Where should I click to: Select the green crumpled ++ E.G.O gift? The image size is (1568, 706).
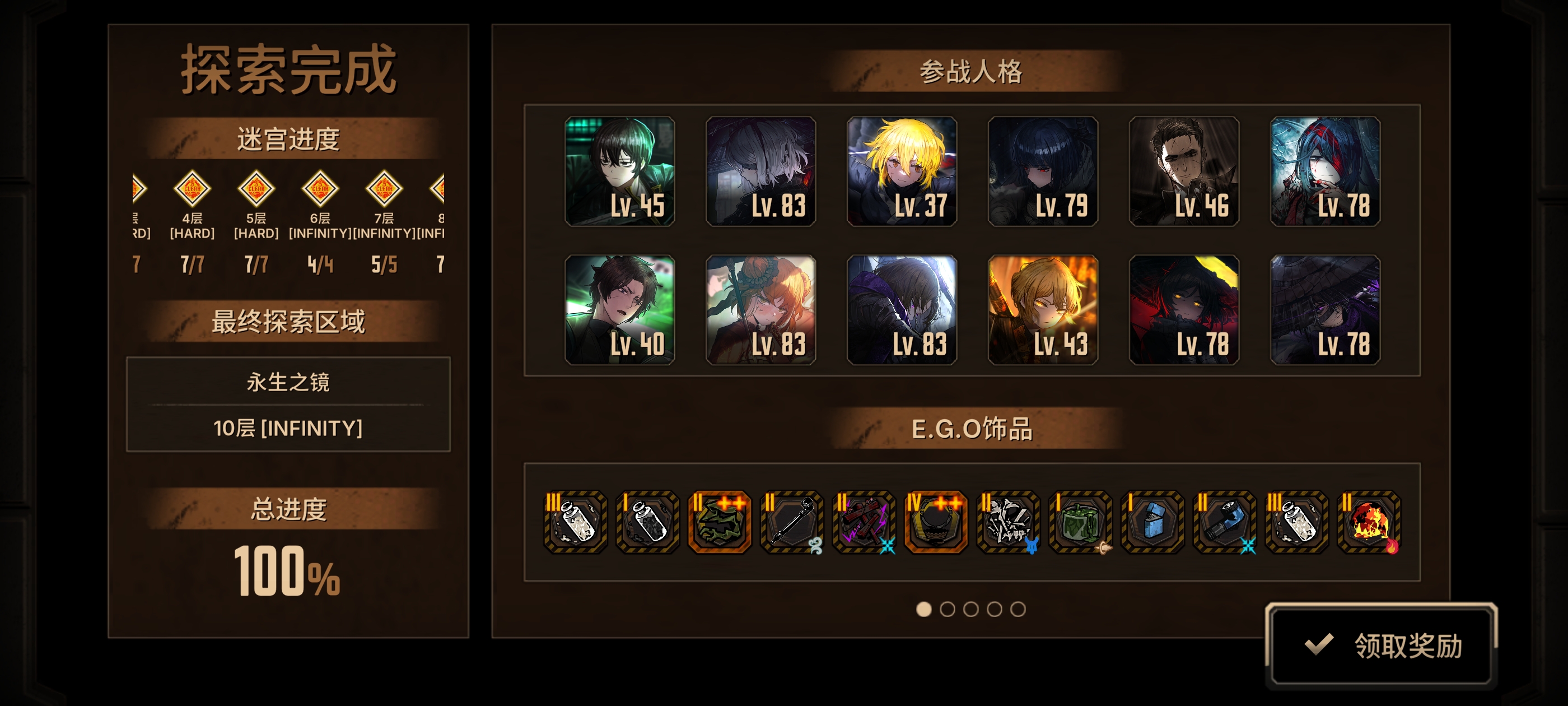(720, 522)
